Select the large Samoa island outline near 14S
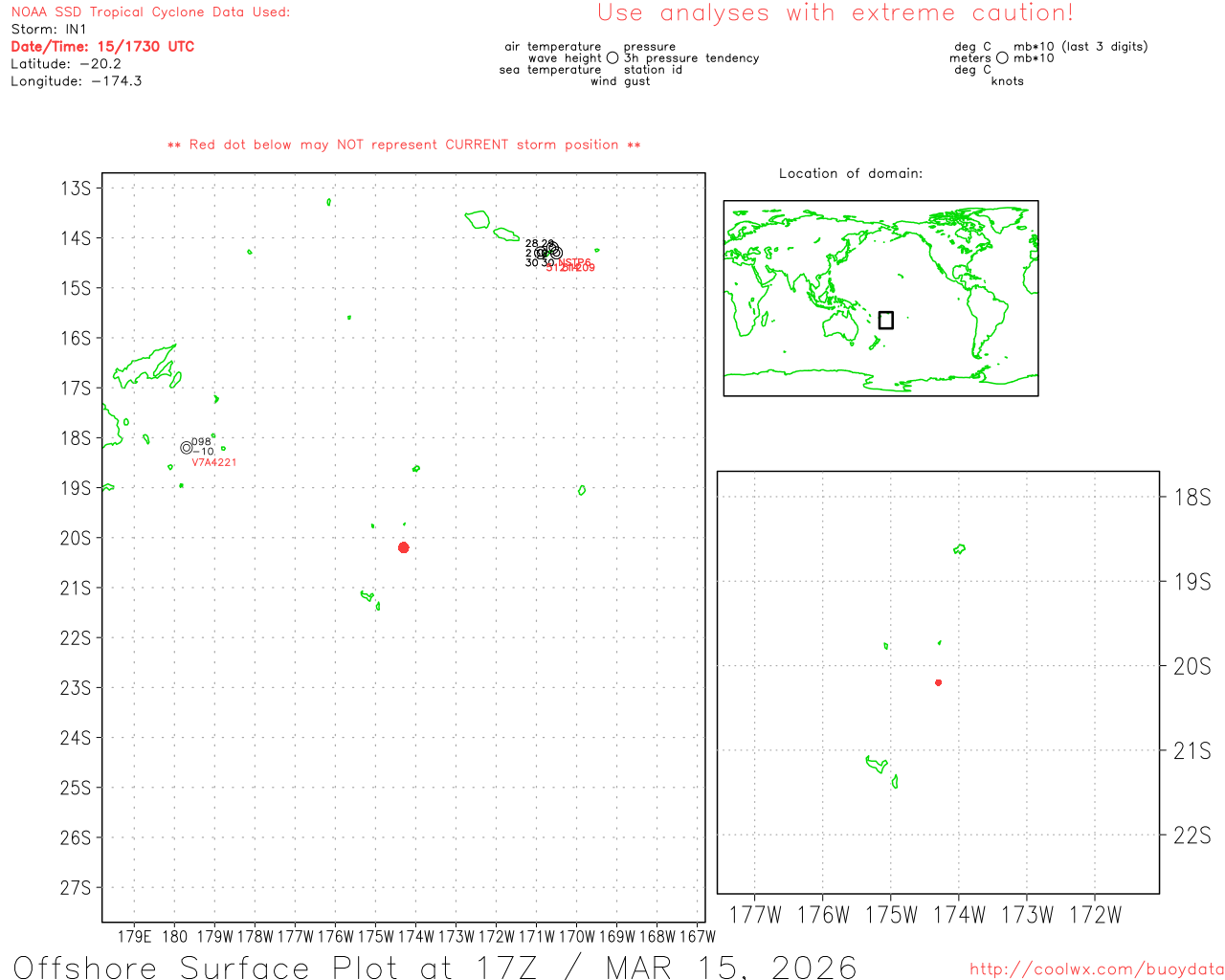 coord(478,219)
